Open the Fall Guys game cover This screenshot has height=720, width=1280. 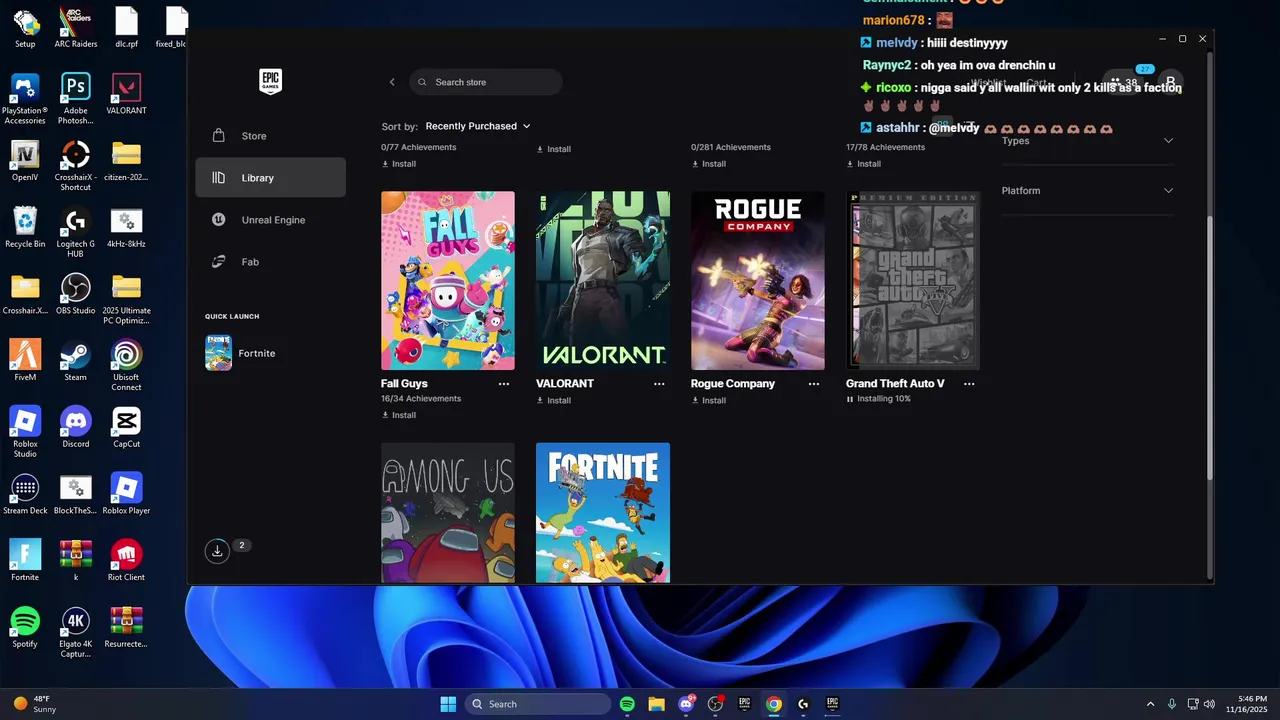(448, 281)
